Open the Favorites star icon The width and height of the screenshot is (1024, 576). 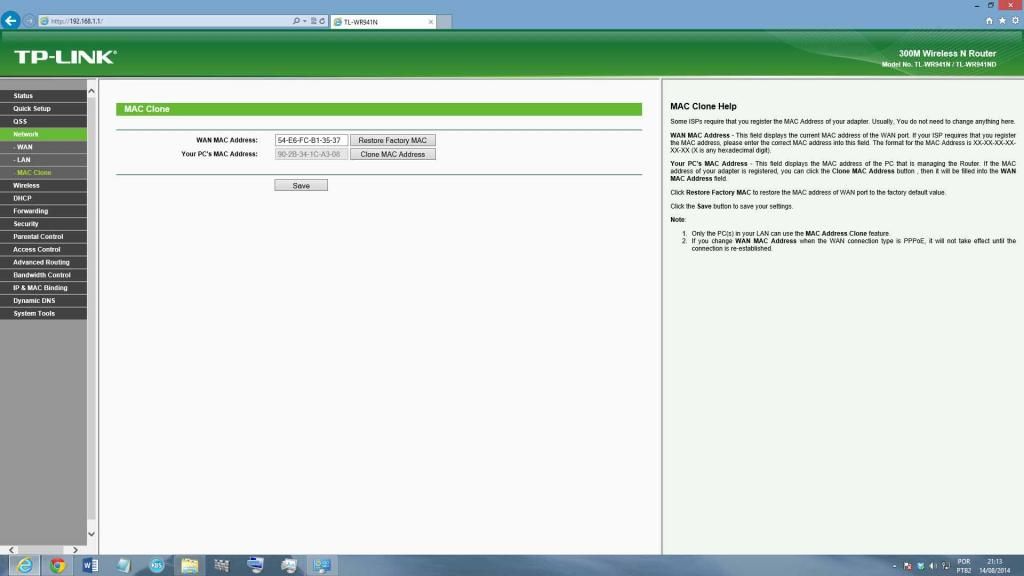pos(1002,21)
